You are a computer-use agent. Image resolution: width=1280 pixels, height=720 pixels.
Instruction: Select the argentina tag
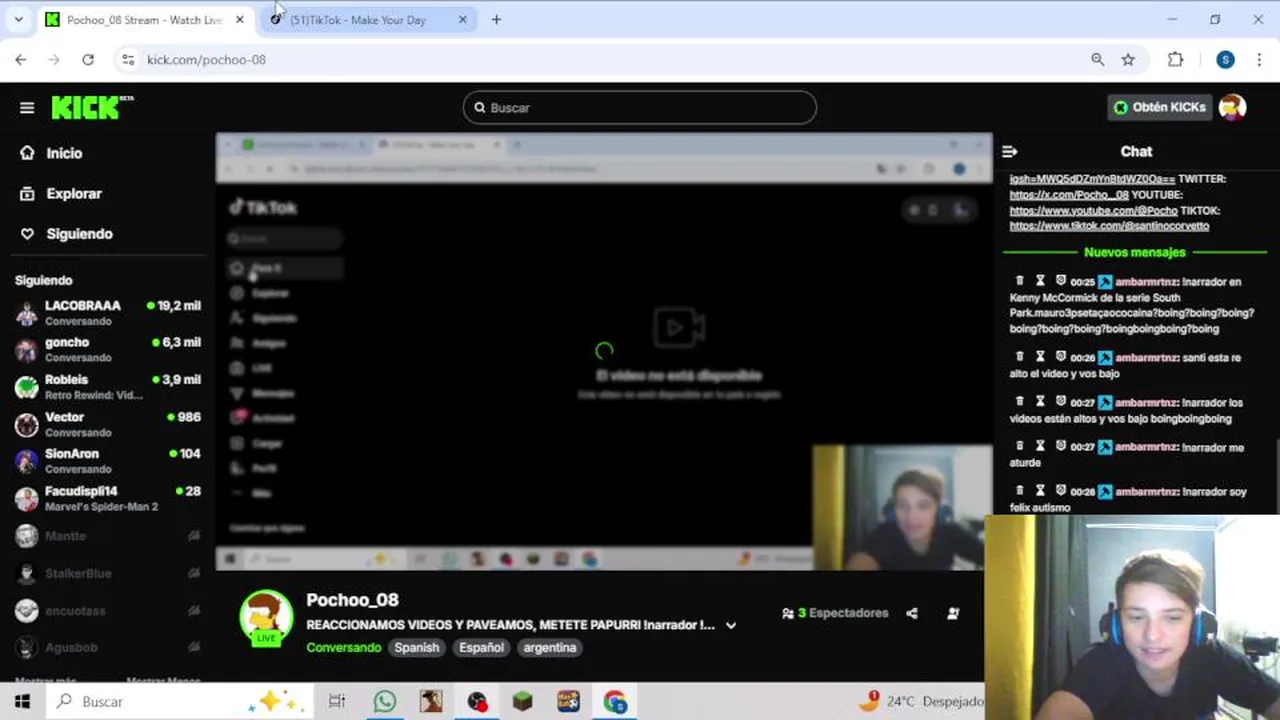pos(550,647)
